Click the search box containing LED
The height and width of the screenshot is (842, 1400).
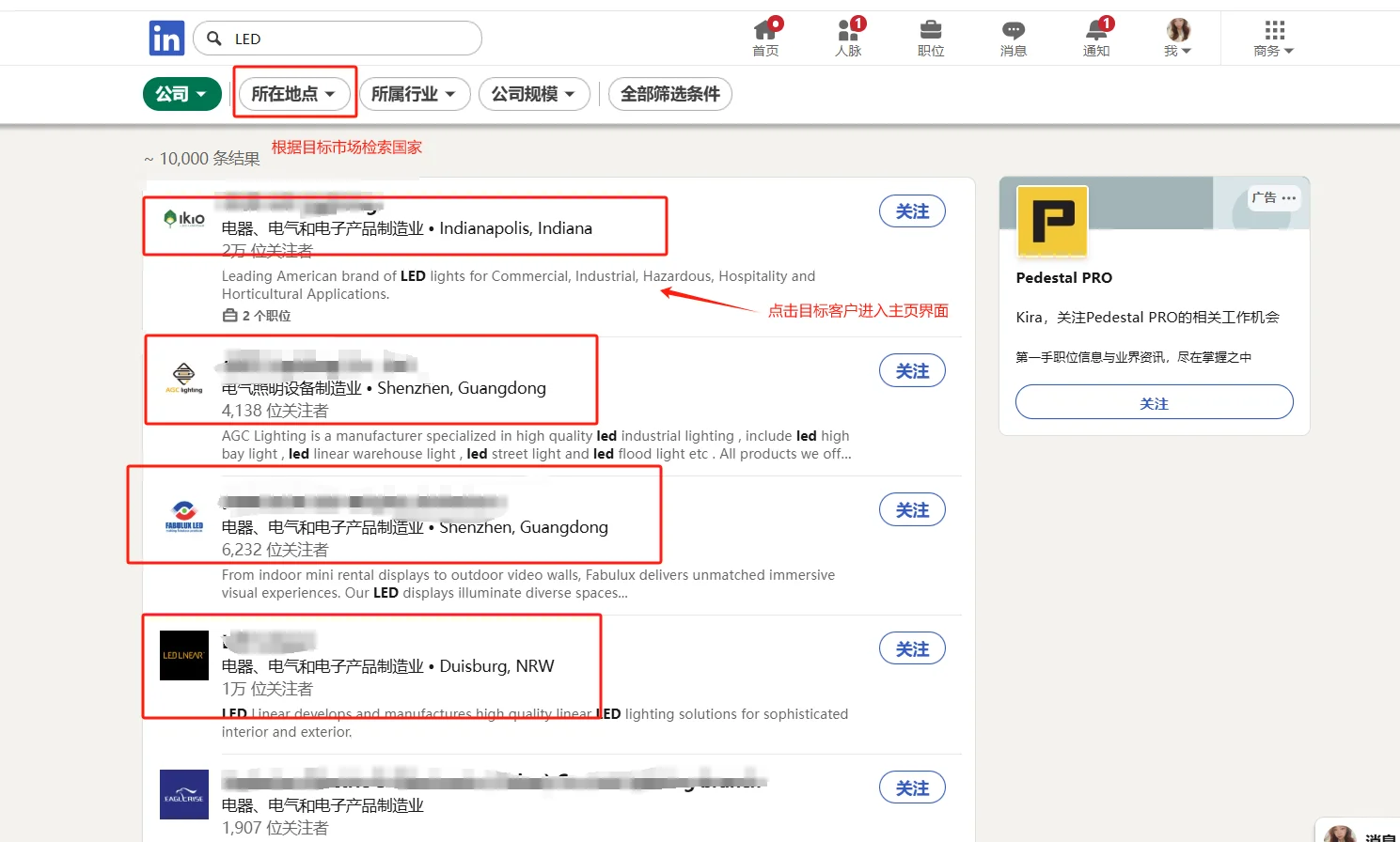pos(337,38)
